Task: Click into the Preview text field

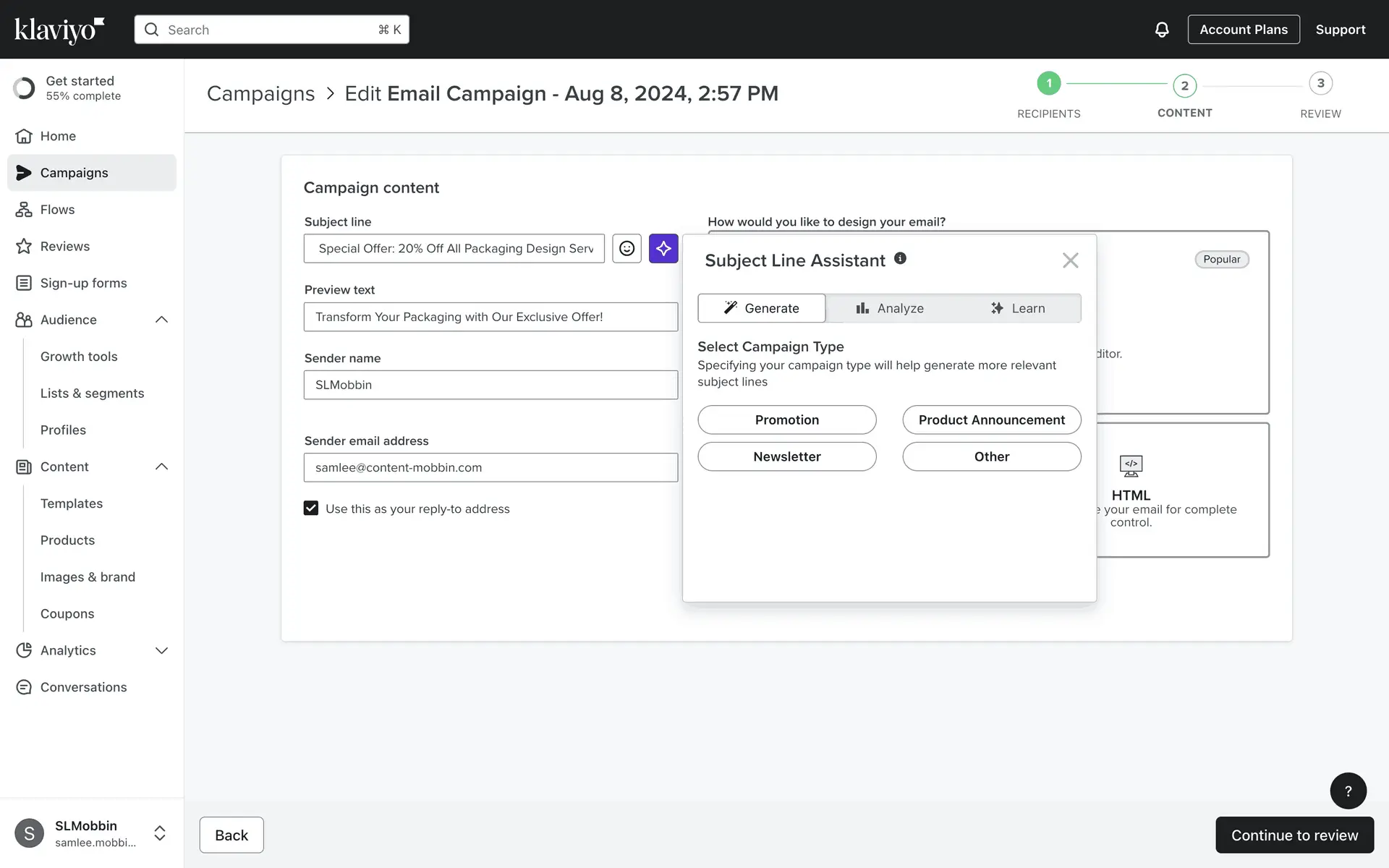Action: pyautogui.click(x=490, y=317)
